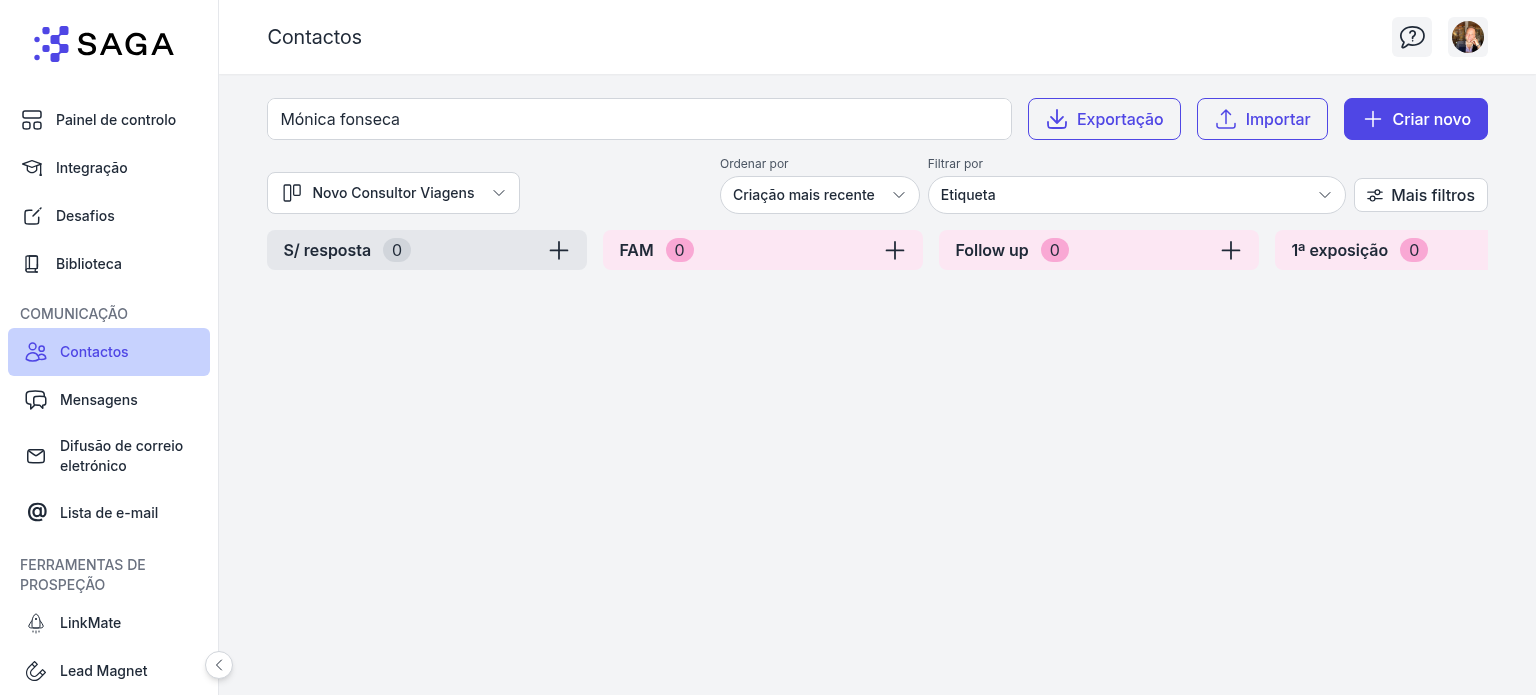This screenshot has height=695, width=1536.
Task: Add a card to Follow up column
Action: coord(1230,250)
